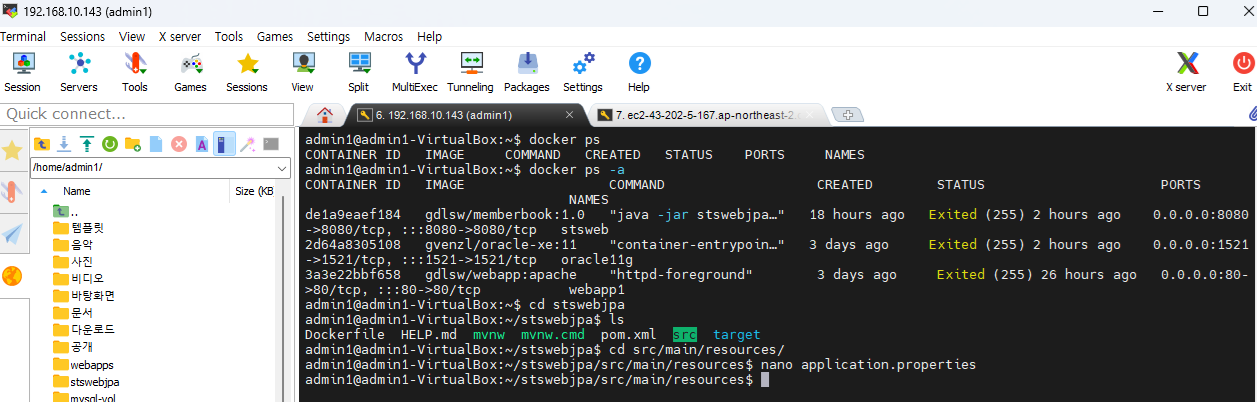The image size is (1257, 402).
Task: Select the stswebjpa folder
Action: [x=85, y=382]
